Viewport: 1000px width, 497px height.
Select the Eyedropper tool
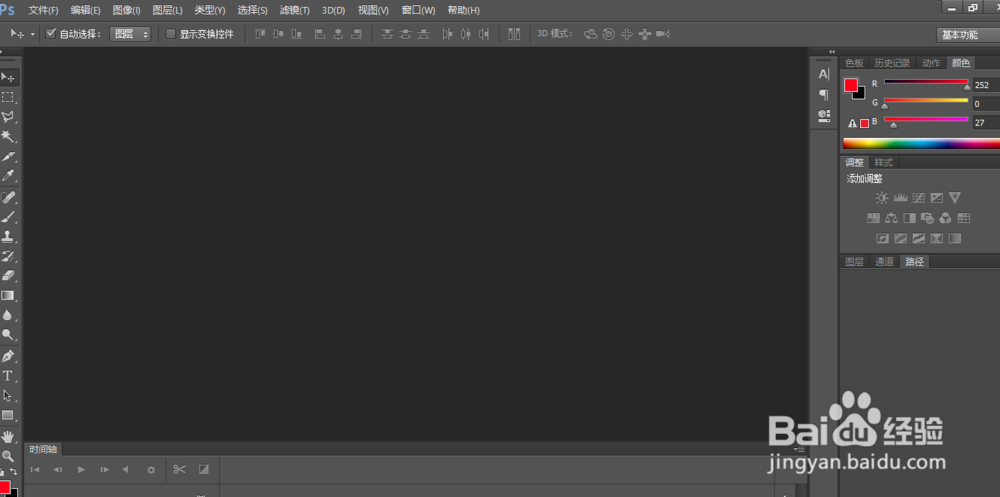[8, 176]
